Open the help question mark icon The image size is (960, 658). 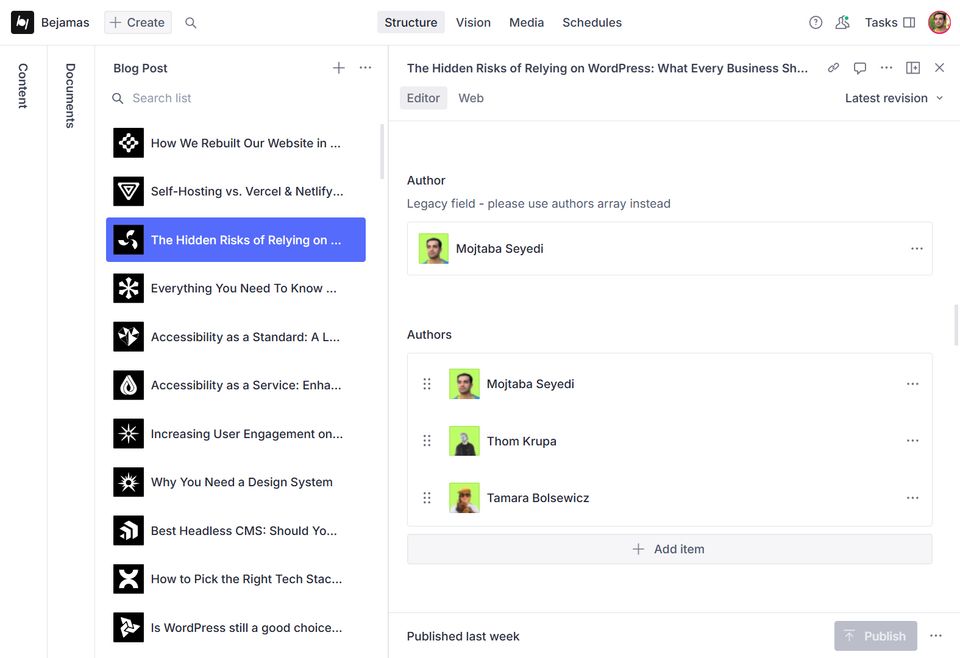coord(815,21)
